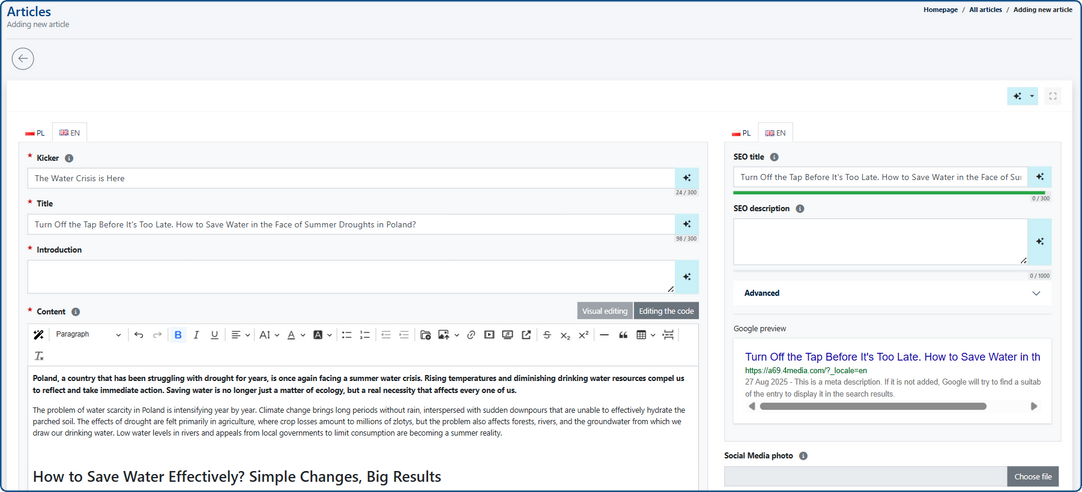
Task: Open the insert table dropdown
Action: click(646, 335)
